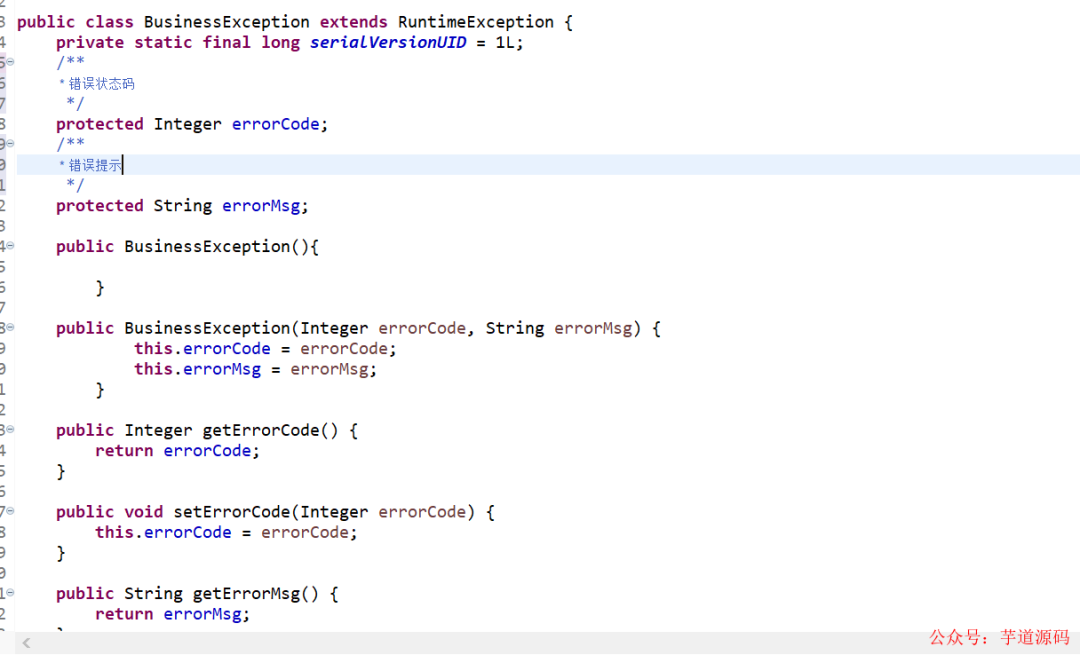
Task: Click the 错误提示 comment text
Action: (x=95, y=165)
